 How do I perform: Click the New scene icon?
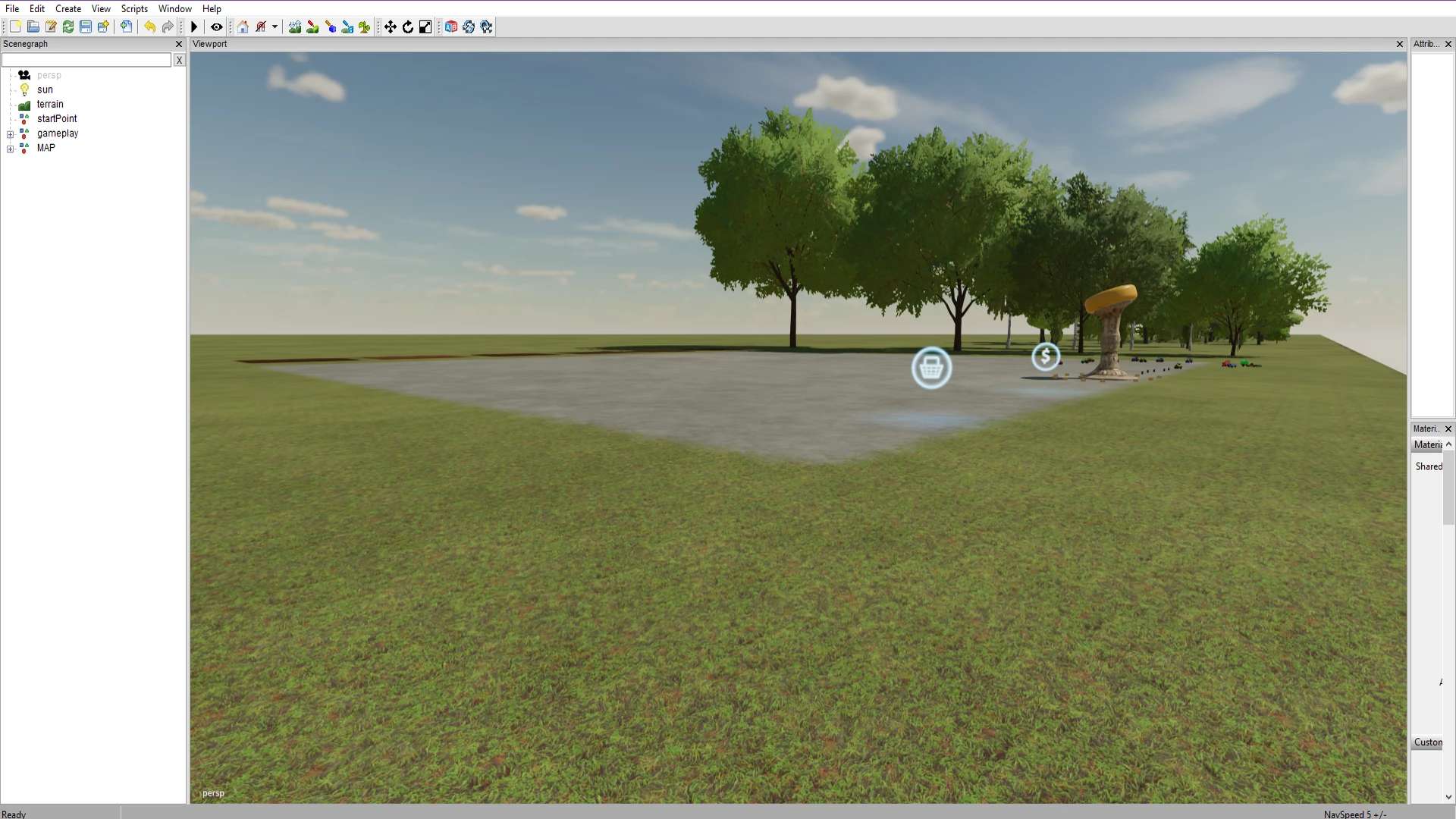tap(15, 27)
